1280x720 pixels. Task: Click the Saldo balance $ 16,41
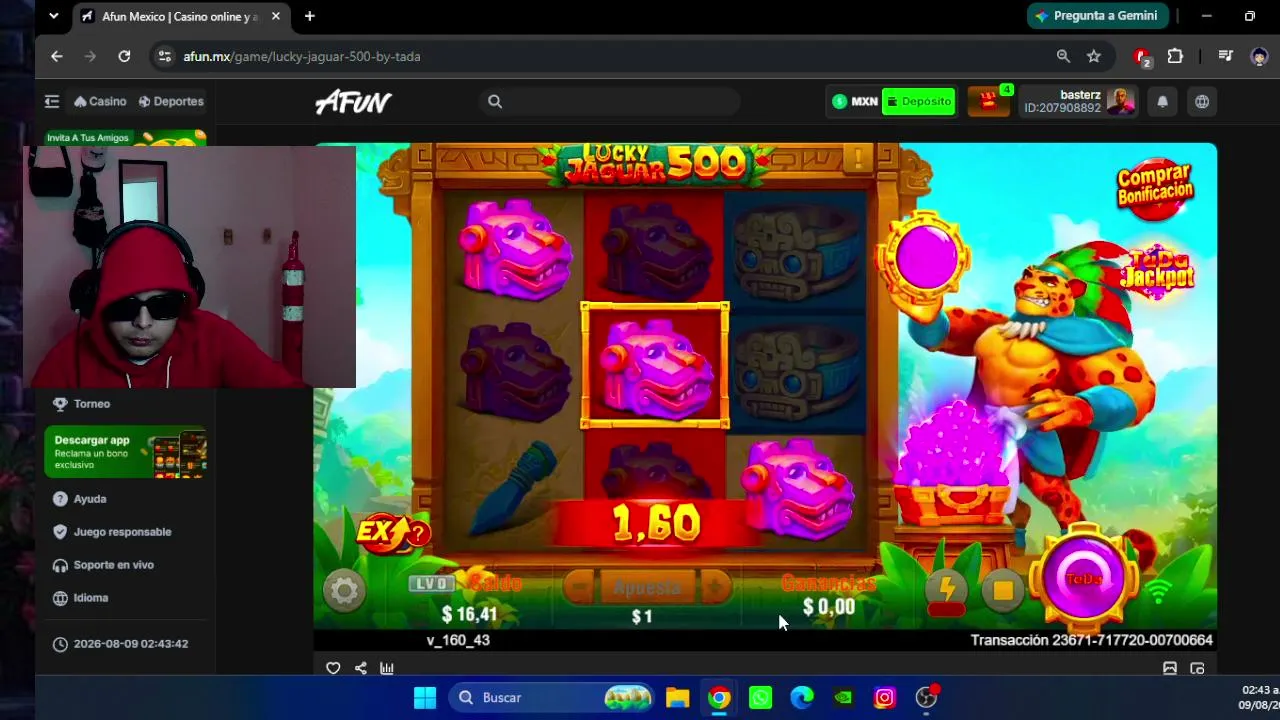[x=469, y=614]
